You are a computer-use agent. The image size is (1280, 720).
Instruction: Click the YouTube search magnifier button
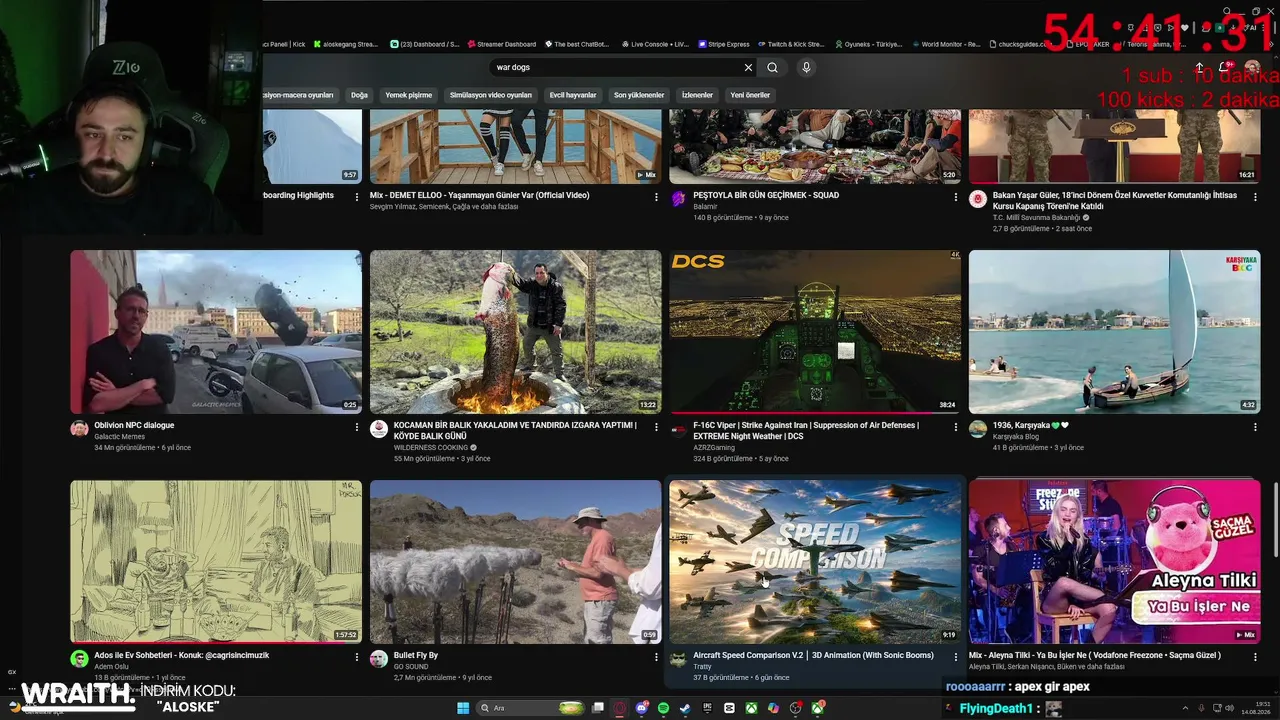(772, 67)
